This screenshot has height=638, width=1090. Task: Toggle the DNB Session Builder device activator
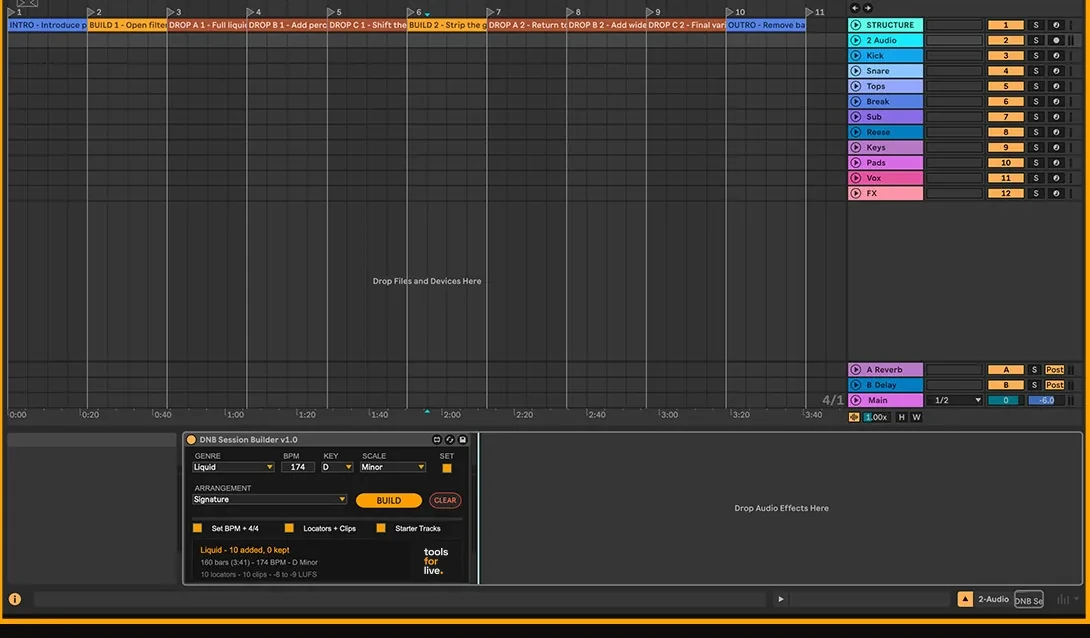(x=191, y=440)
